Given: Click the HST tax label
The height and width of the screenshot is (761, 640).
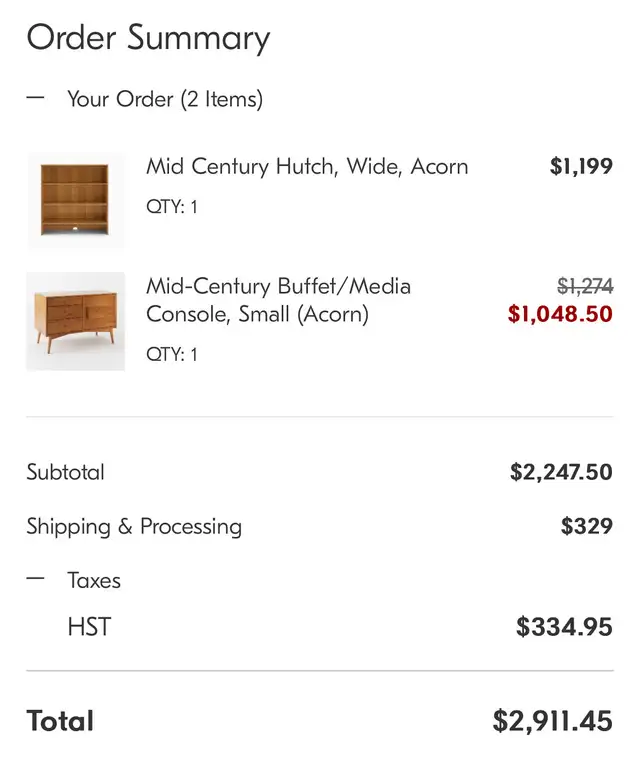Looking at the screenshot, I should (x=89, y=627).
